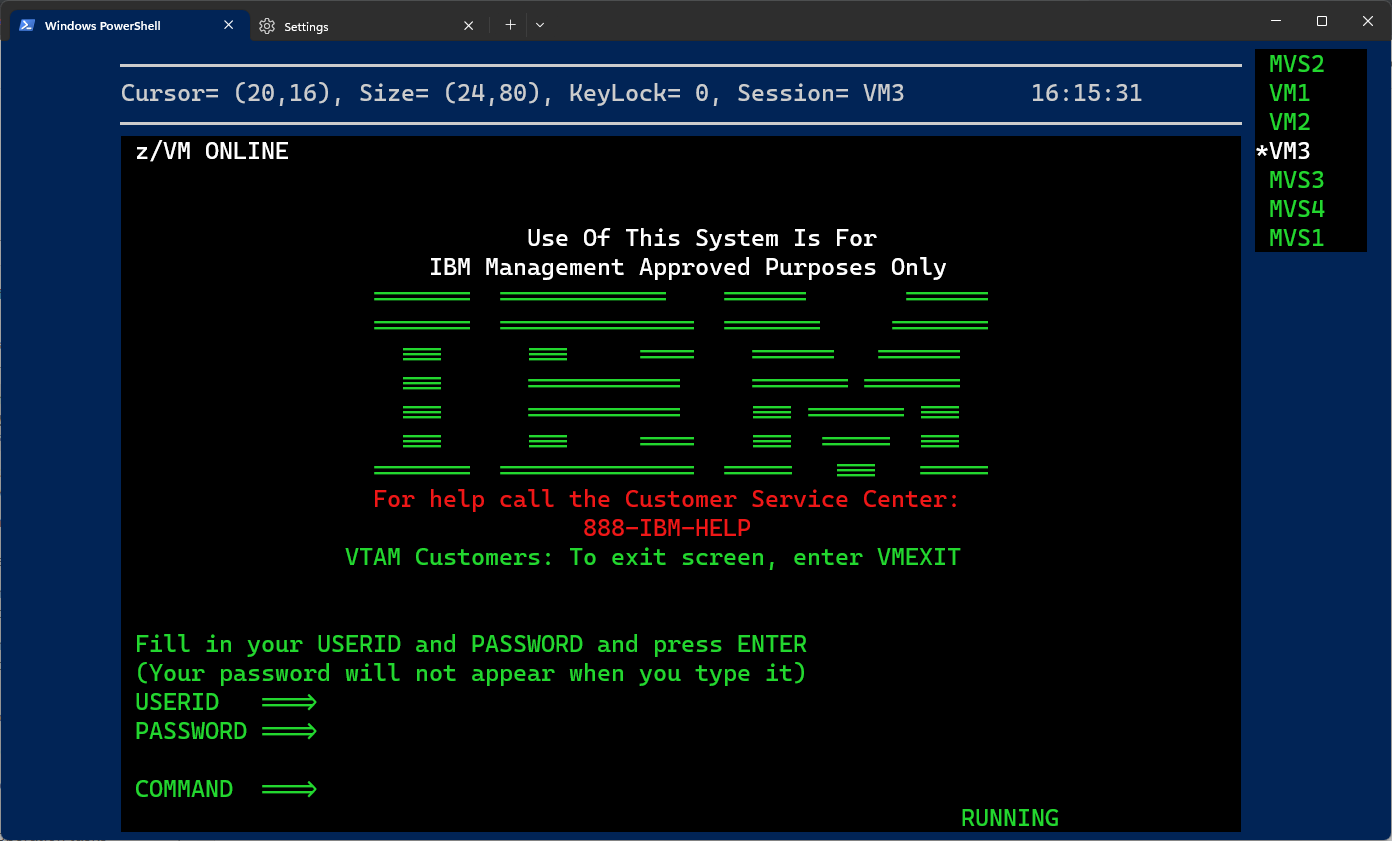Image resolution: width=1392 pixels, height=841 pixels.
Task: Click the PowerShell icon in the first tab
Action: click(x=27, y=25)
